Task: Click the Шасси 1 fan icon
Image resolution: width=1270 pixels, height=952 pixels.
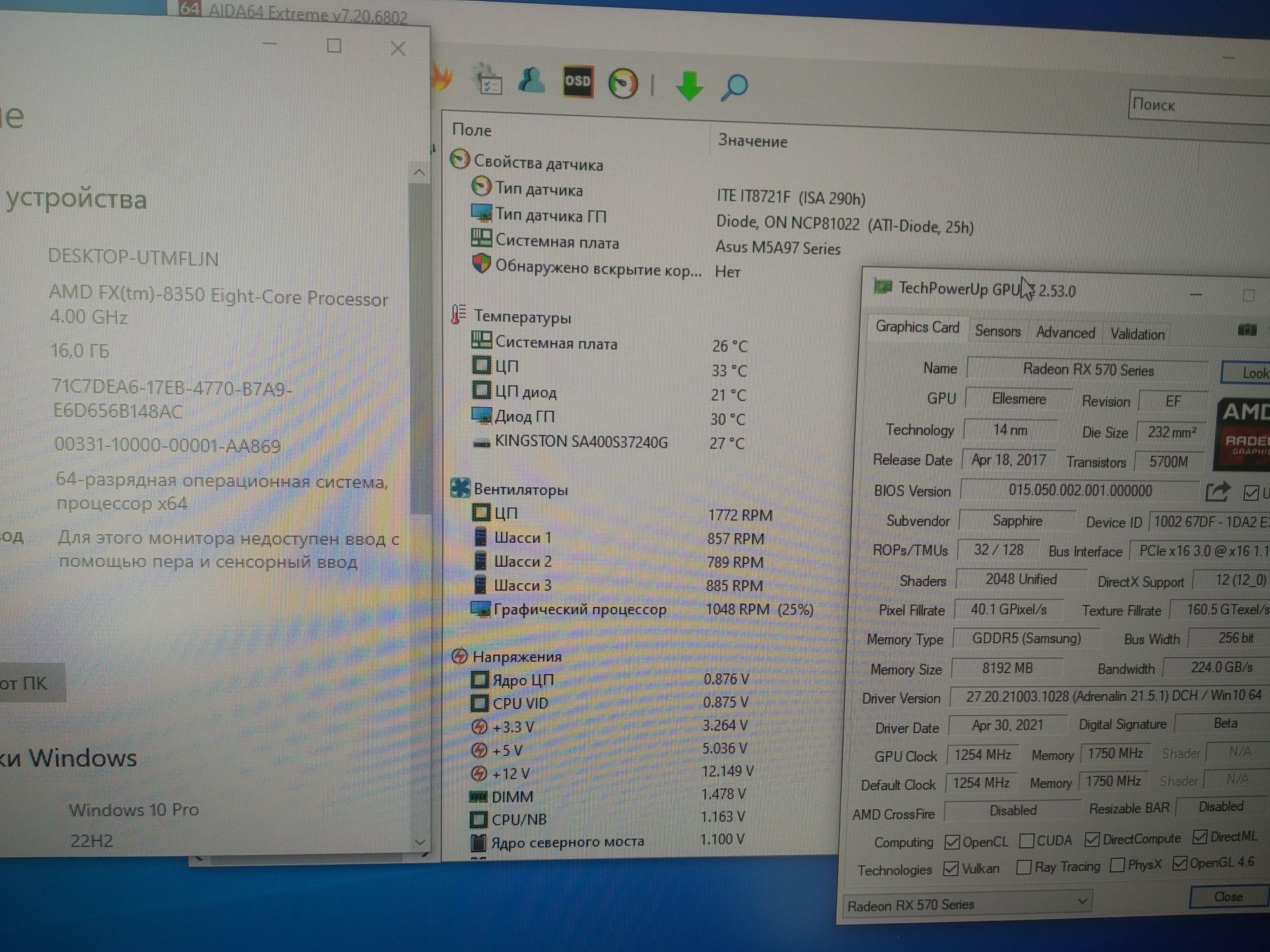Action: [481, 537]
